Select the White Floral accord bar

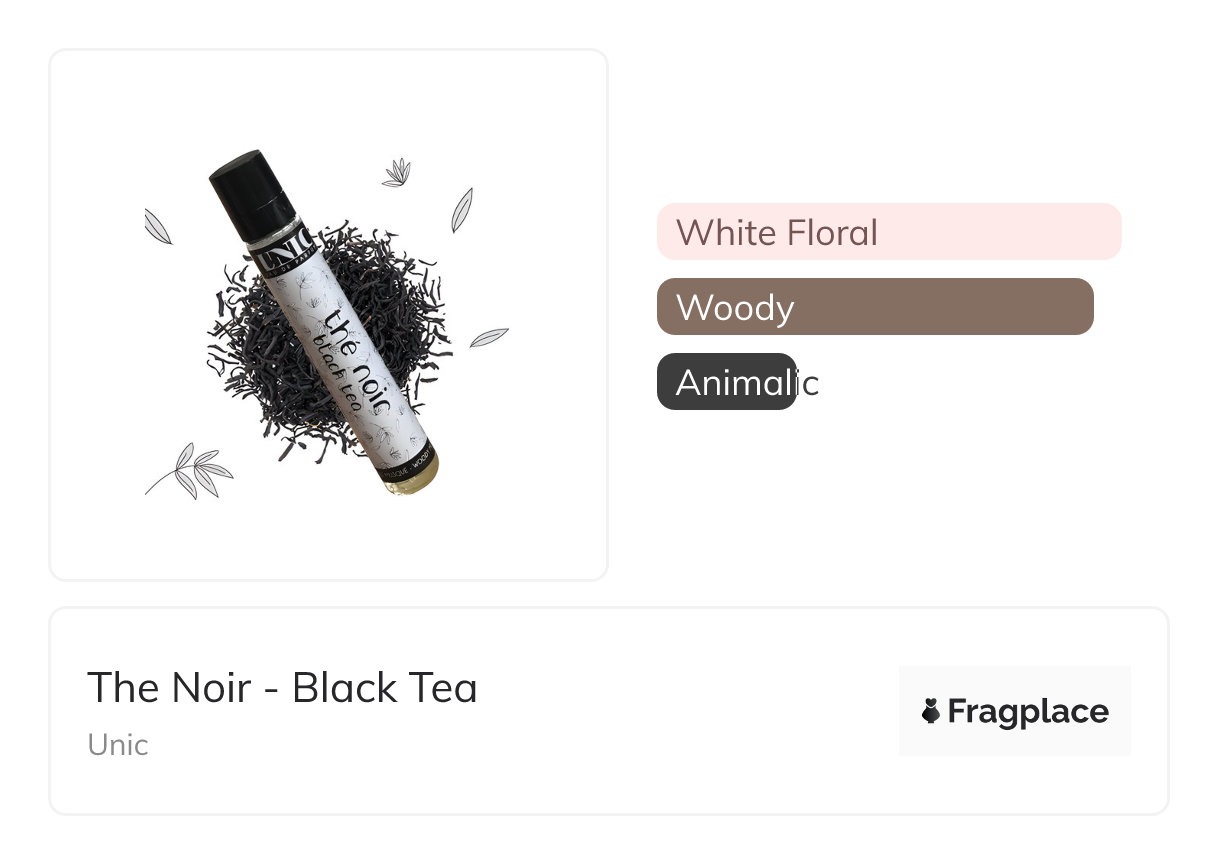pyautogui.click(x=888, y=232)
